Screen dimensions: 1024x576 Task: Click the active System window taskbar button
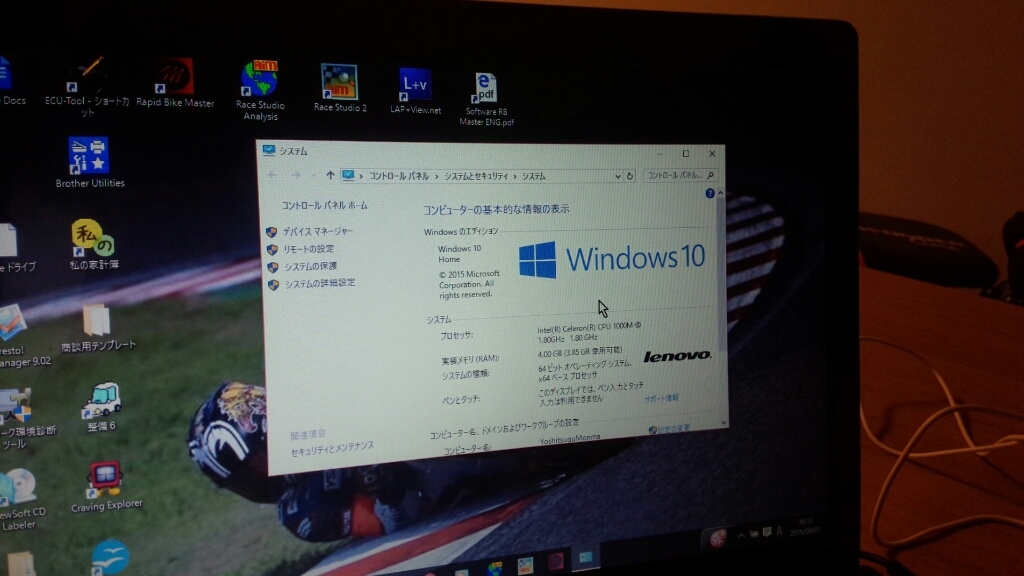(x=585, y=557)
